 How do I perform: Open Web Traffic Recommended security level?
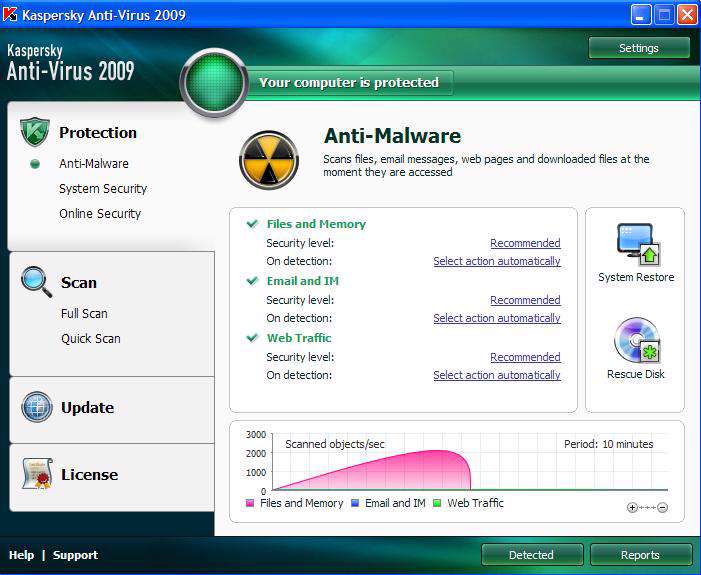pyautogui.click(x=525, y=357)
